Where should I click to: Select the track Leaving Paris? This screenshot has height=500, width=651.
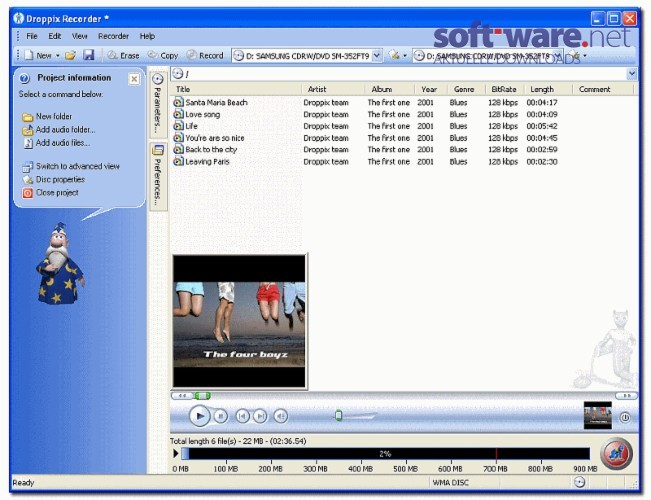click(x=207, y=162)
